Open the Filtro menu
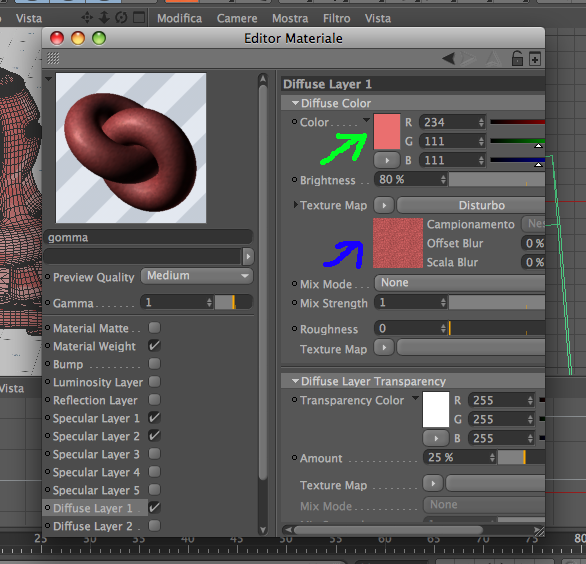 click(337, 18)
